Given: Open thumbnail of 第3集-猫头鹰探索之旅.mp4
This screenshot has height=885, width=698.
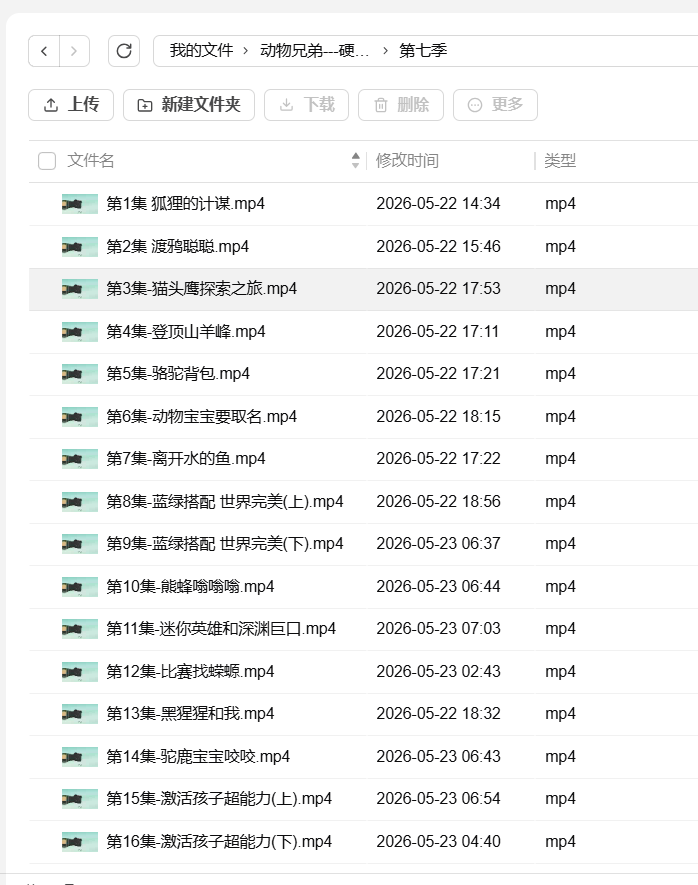Looking at the screenshot, I should tap(80, 289).
